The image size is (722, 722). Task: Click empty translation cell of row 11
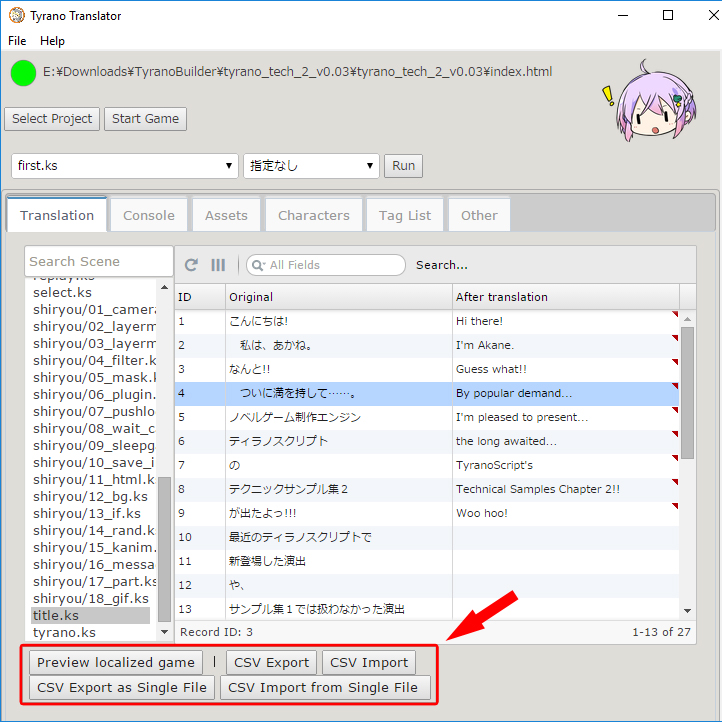pyautogui.click(x=565, y=561)
